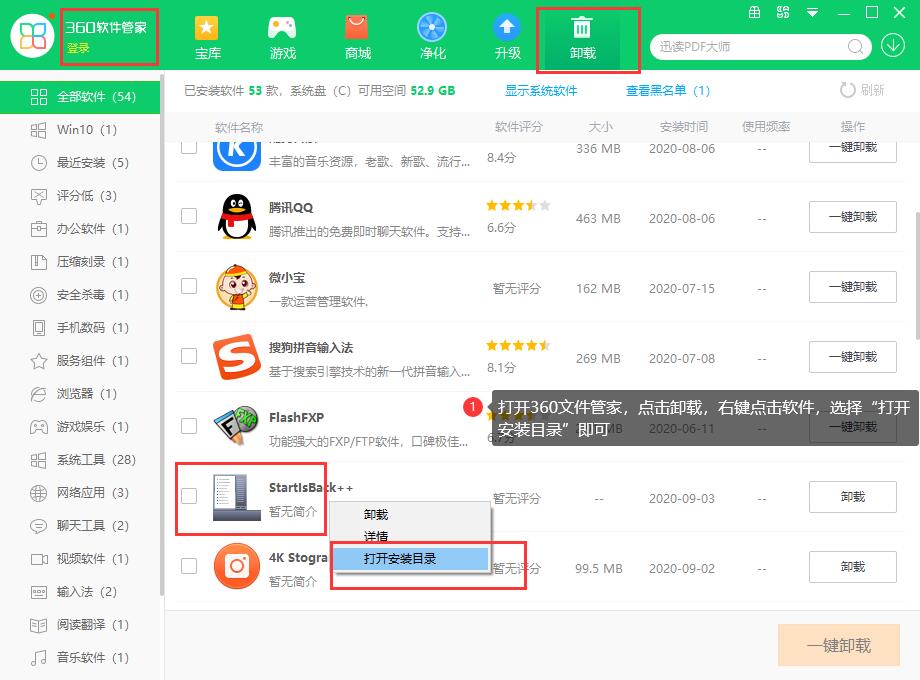This screenshot has height=680, width=920.
Task: Click the large orange 一键卸载 button
Action: [838, 645]
